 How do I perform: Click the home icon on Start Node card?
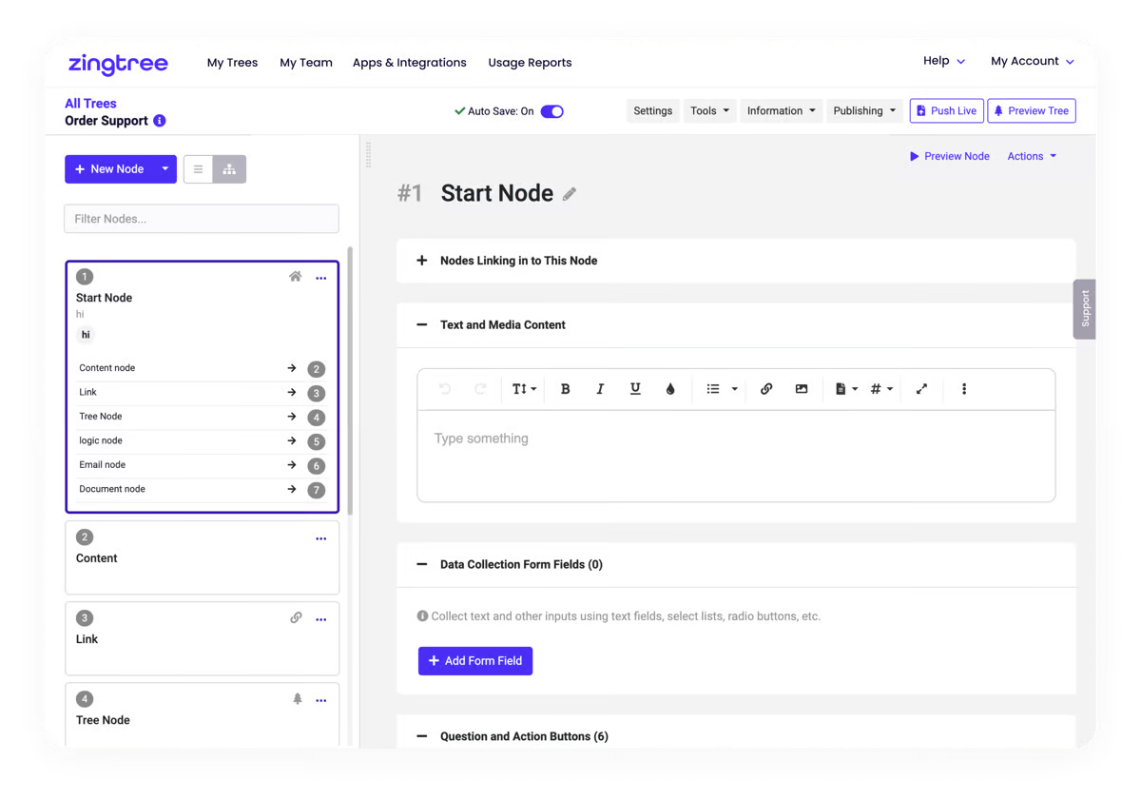tap(295, 277)
